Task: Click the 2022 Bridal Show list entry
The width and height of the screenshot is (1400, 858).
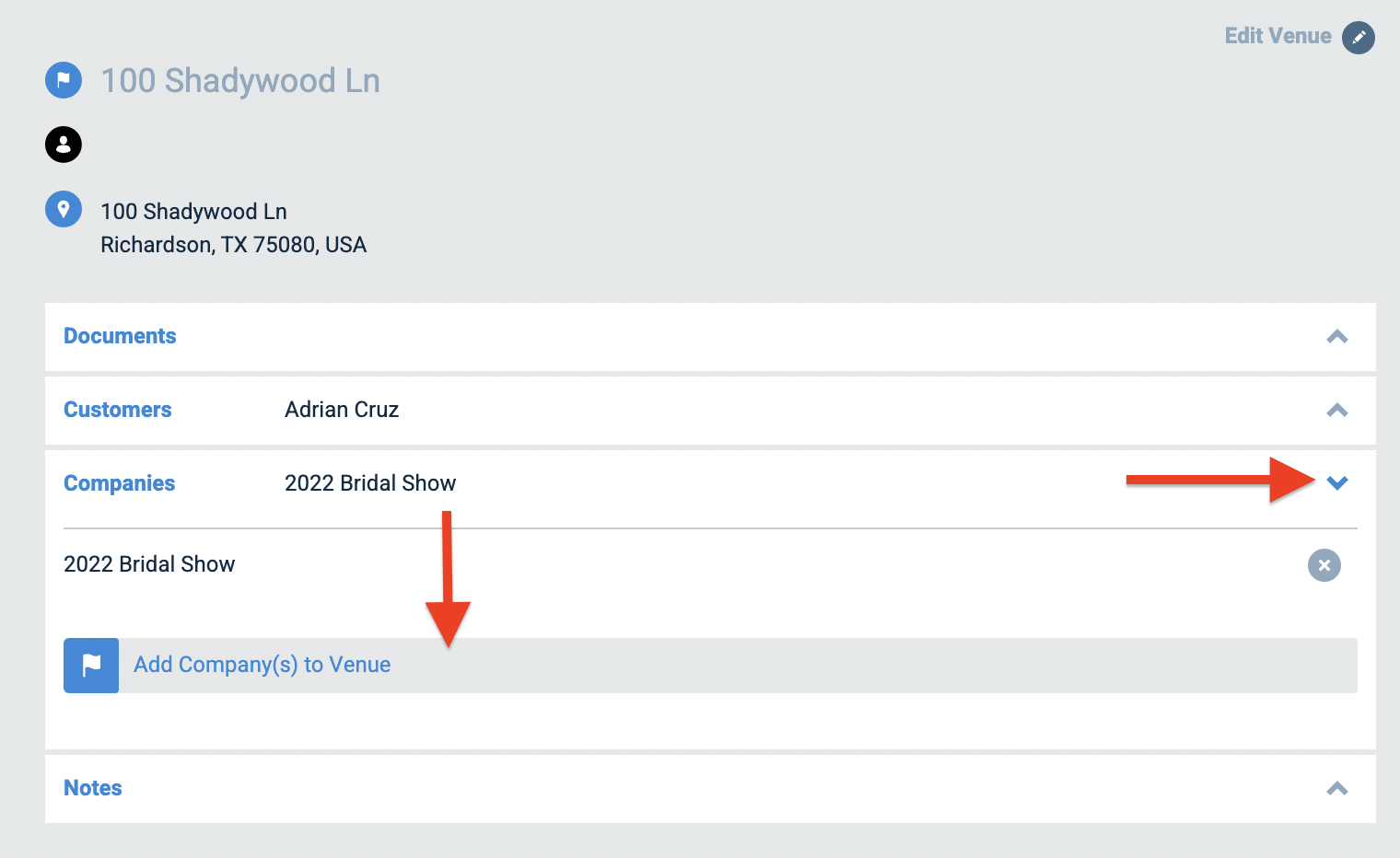Action: pyautogui.click(x=149, y=564)
